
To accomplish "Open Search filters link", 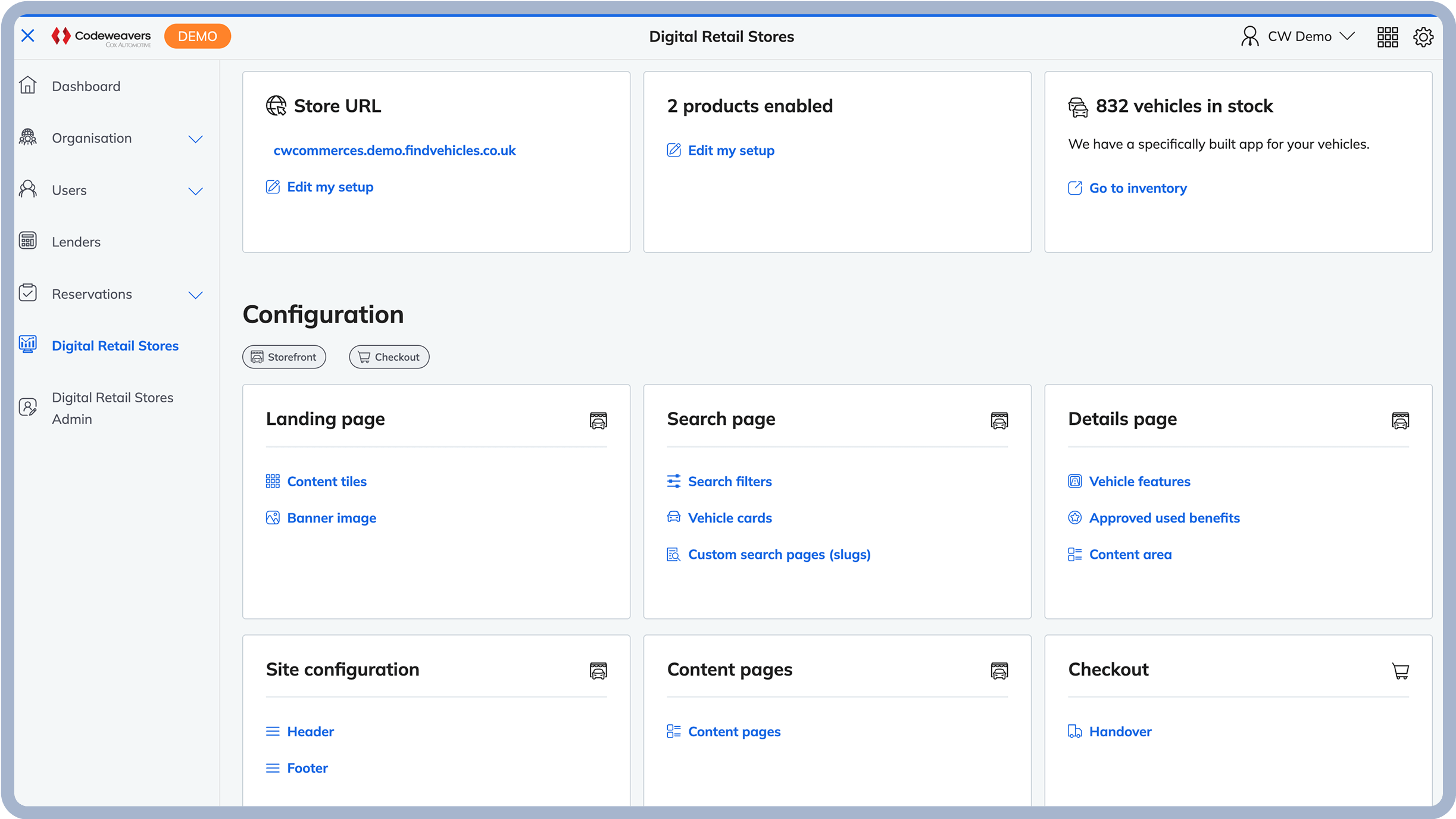I will click(x=730, y=482).
